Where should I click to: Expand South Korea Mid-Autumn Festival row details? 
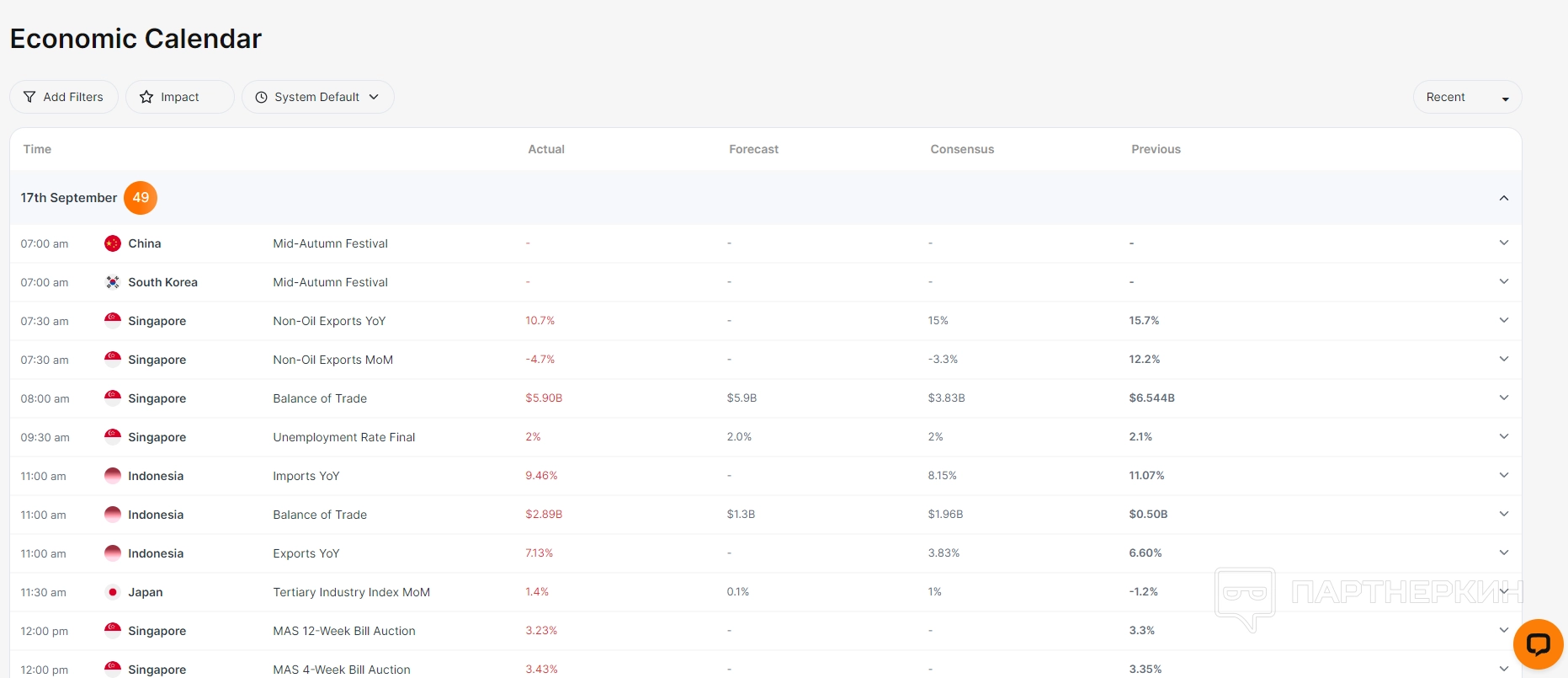click(x=1504, y=281)
